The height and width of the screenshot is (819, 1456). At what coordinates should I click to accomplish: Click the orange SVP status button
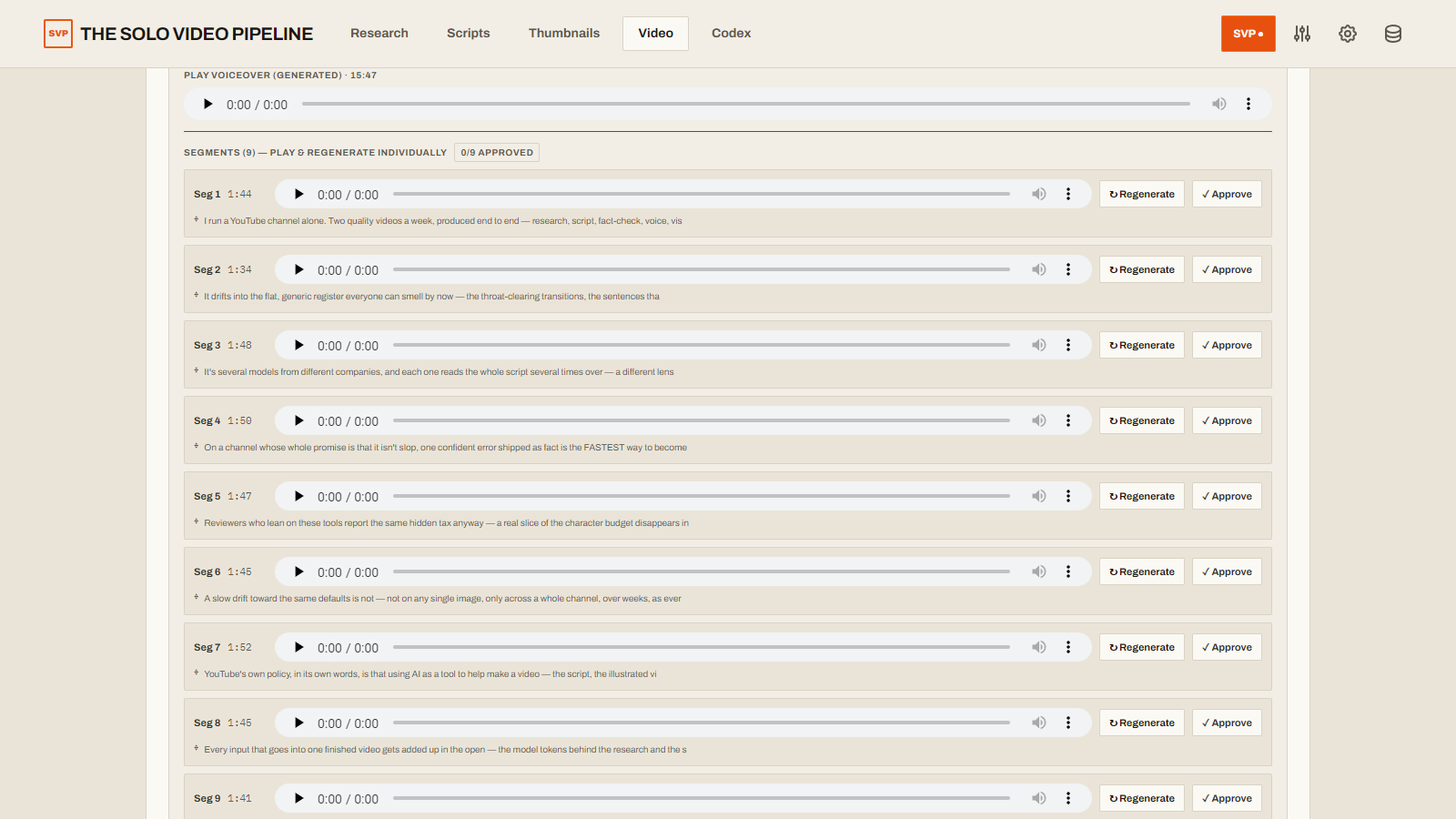point(1249,34)
